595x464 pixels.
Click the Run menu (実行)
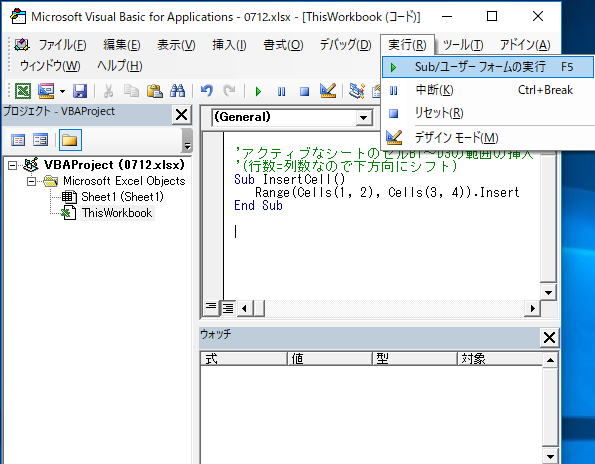tap(407, 45)
